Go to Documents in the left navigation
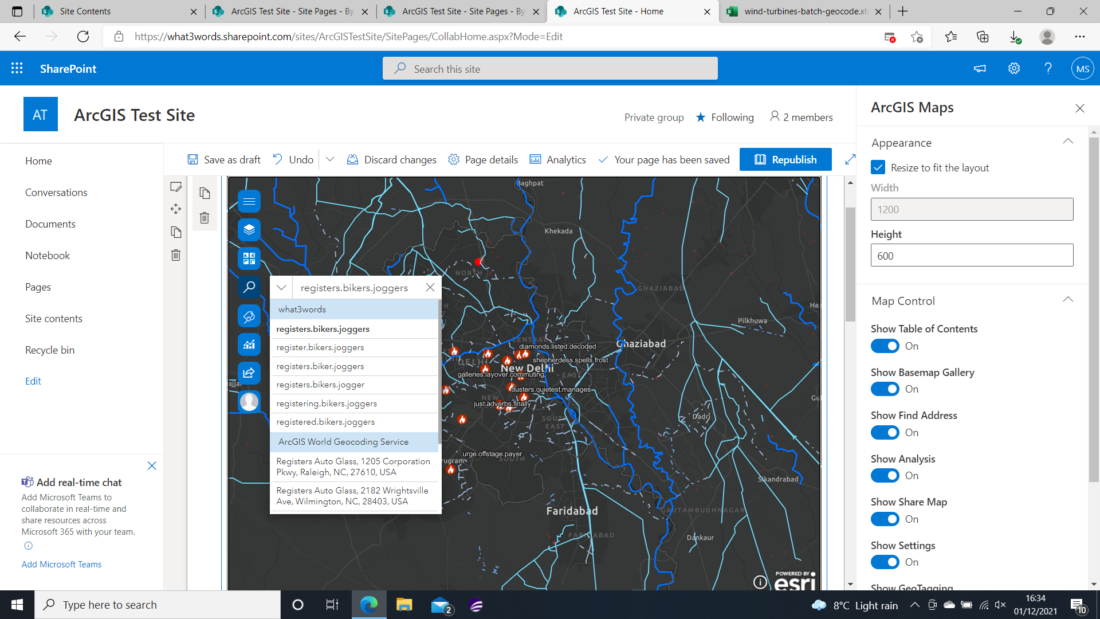Viewport: 1100px width, 619px height. (50, 224)
